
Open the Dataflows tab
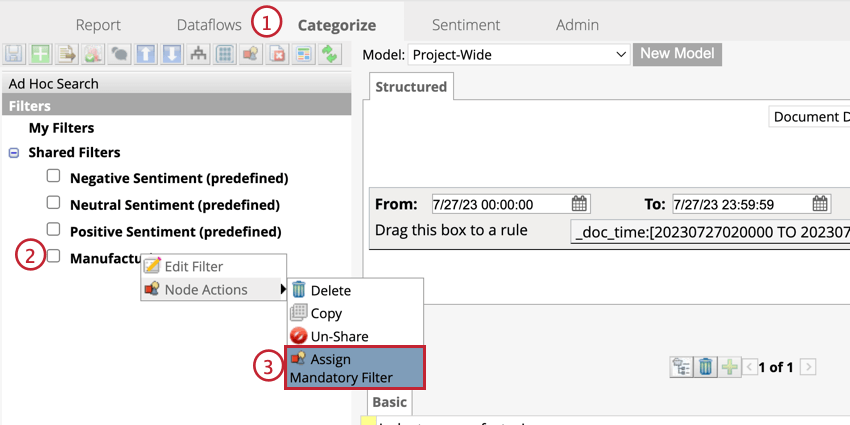point(209,25)
